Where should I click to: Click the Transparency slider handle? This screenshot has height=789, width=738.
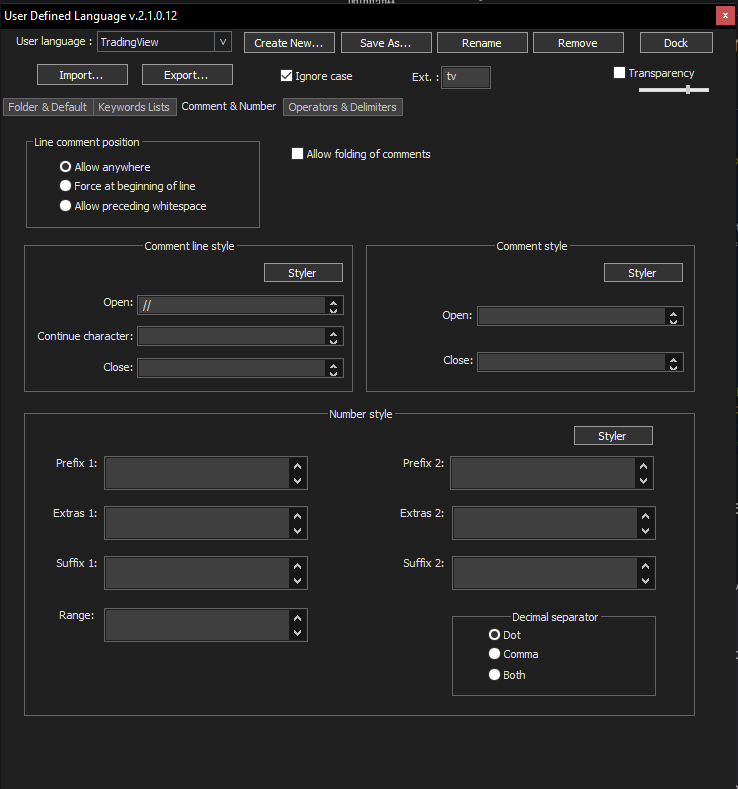(688, 90)
